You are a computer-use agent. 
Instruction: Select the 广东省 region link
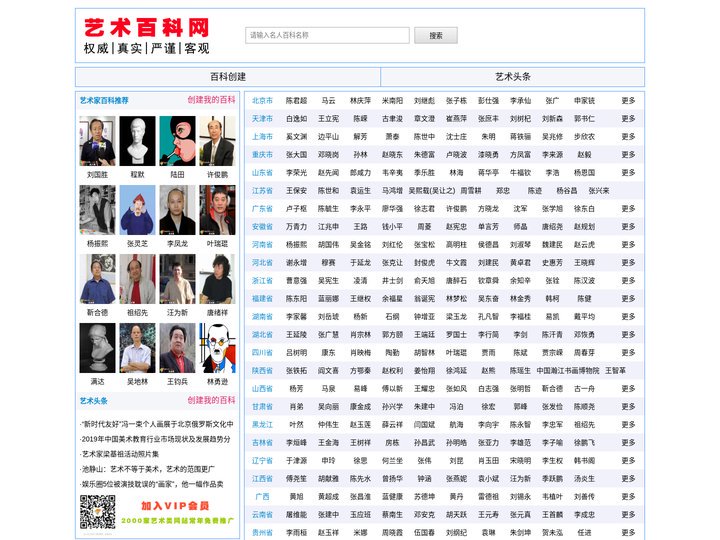coord(262,208)
